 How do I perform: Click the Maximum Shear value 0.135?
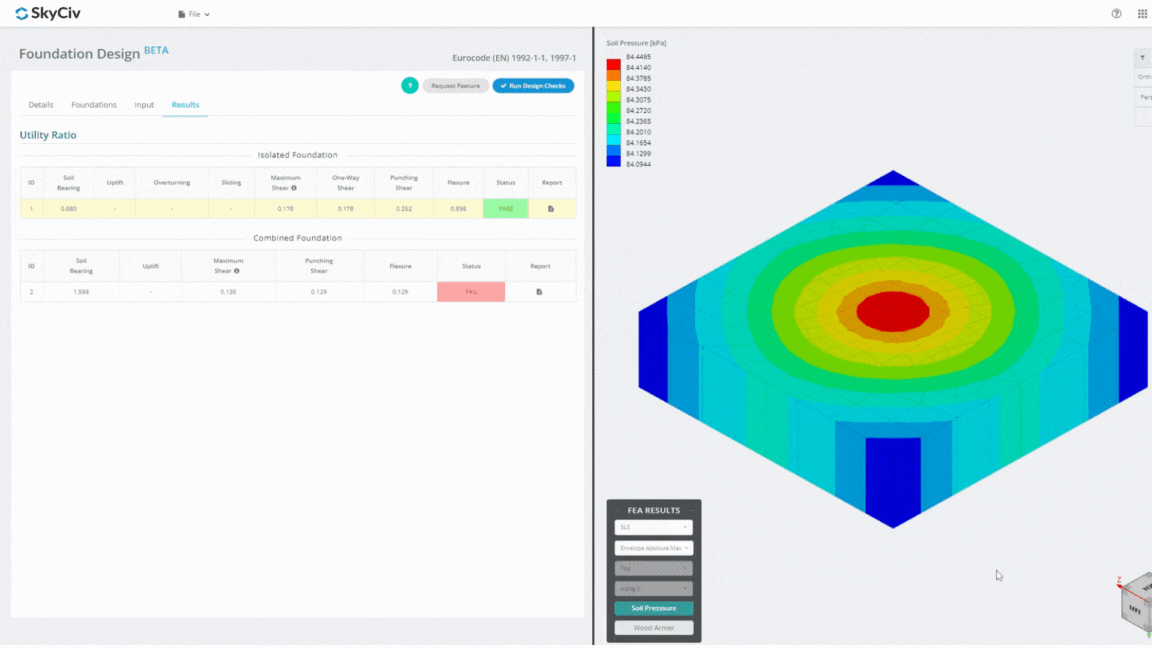coord(228,292)
